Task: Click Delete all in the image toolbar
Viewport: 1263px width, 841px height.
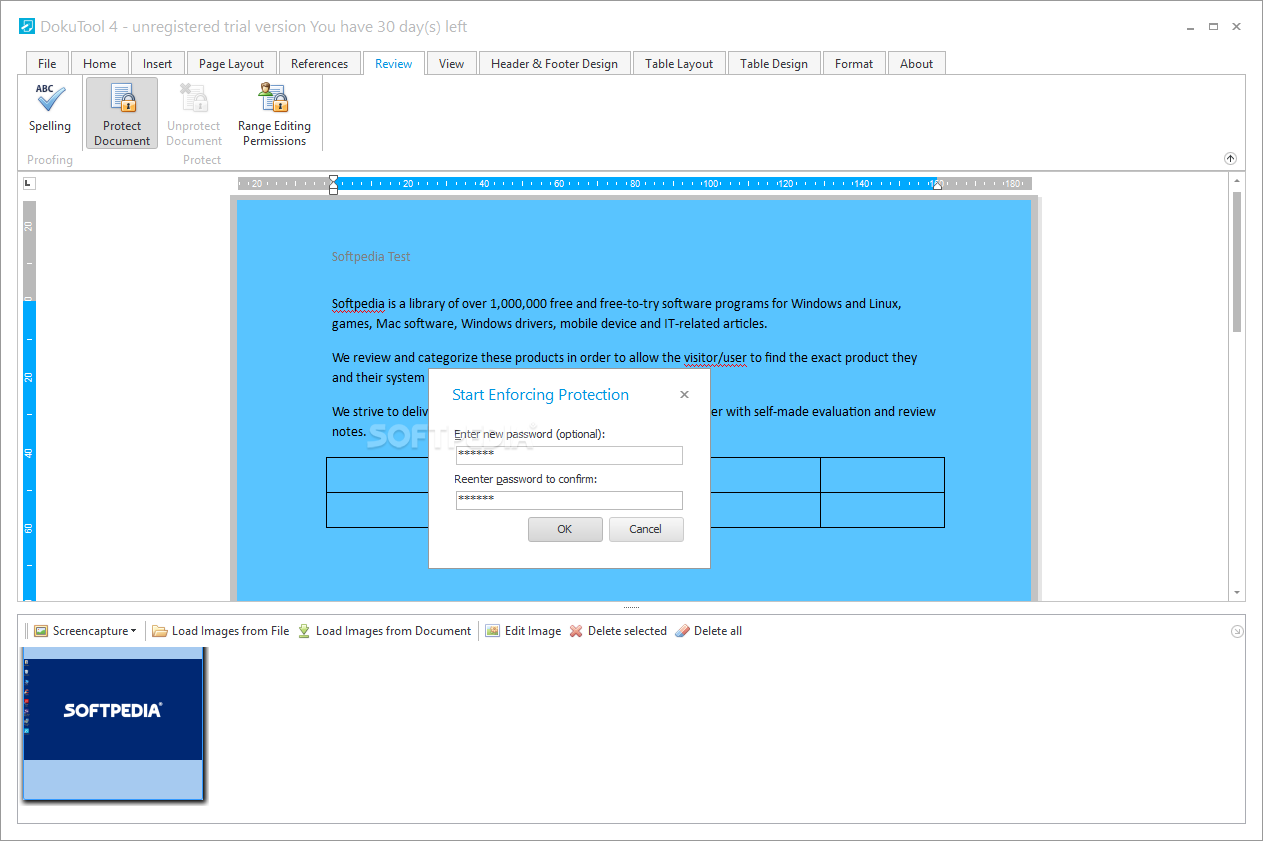Action: [x=708, y=631]
